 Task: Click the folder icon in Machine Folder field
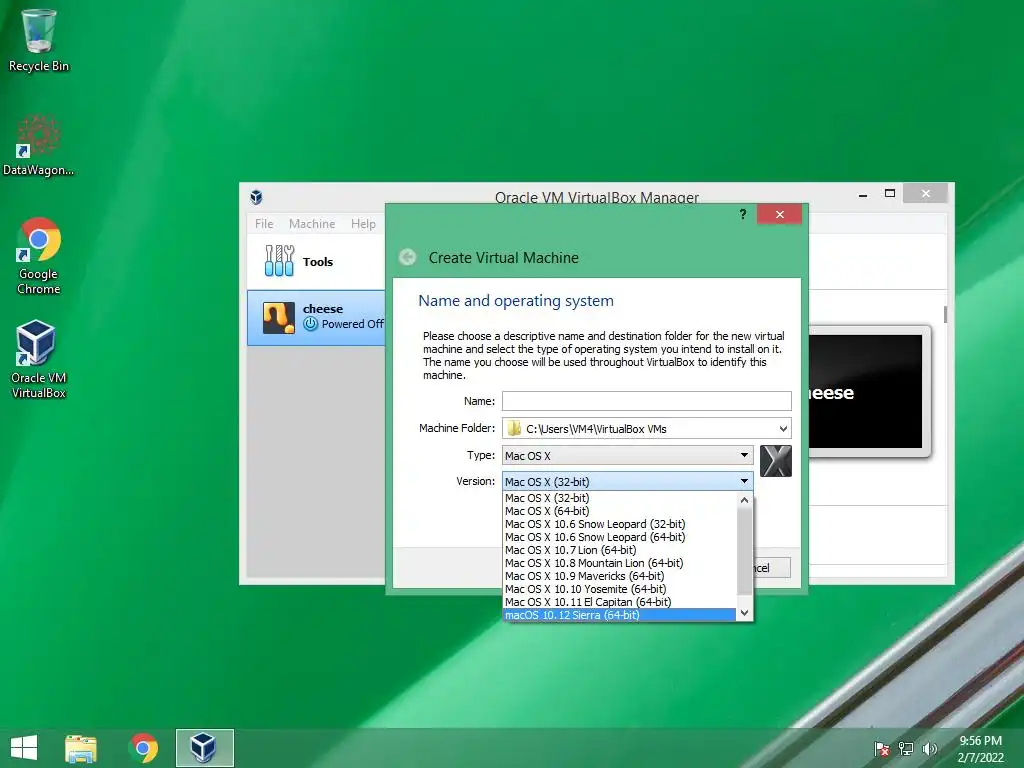click(515, 428)
